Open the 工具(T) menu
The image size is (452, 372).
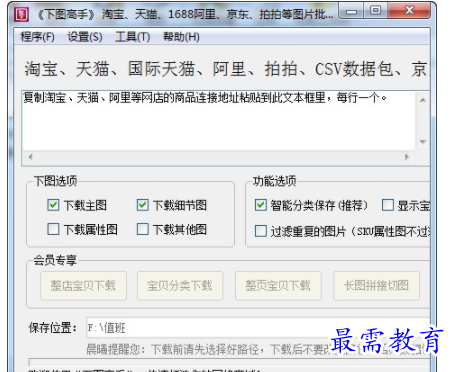(132, 37)
